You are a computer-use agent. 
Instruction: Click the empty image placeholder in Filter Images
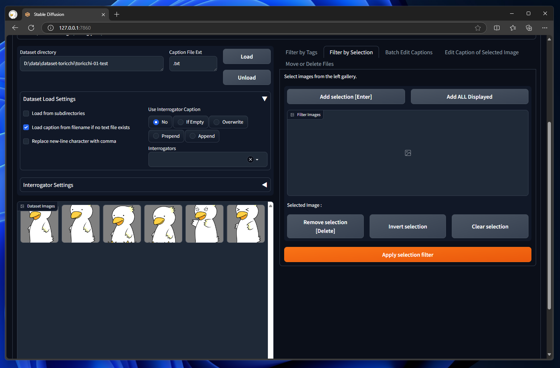pos(408,153)
